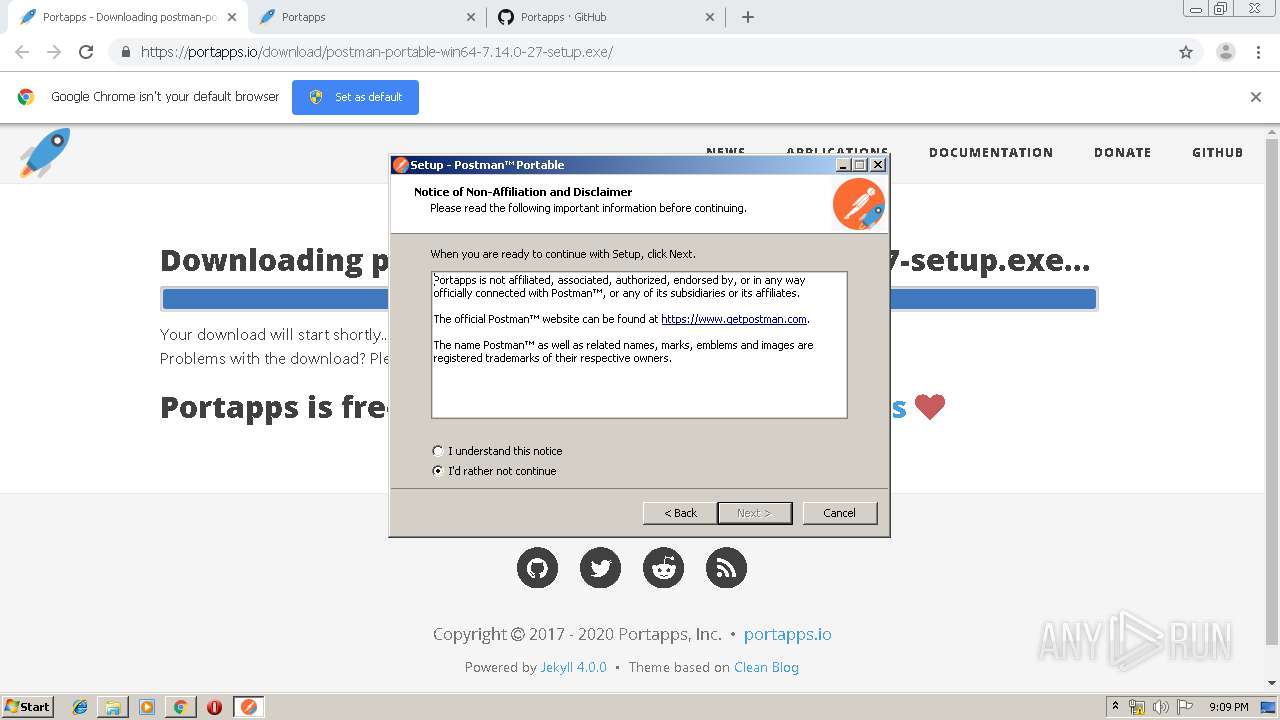The height and width of the screenshot is (720, 1280).
Task: Open Chrome profile avatar menu
Action: (x=1225, y=52)
